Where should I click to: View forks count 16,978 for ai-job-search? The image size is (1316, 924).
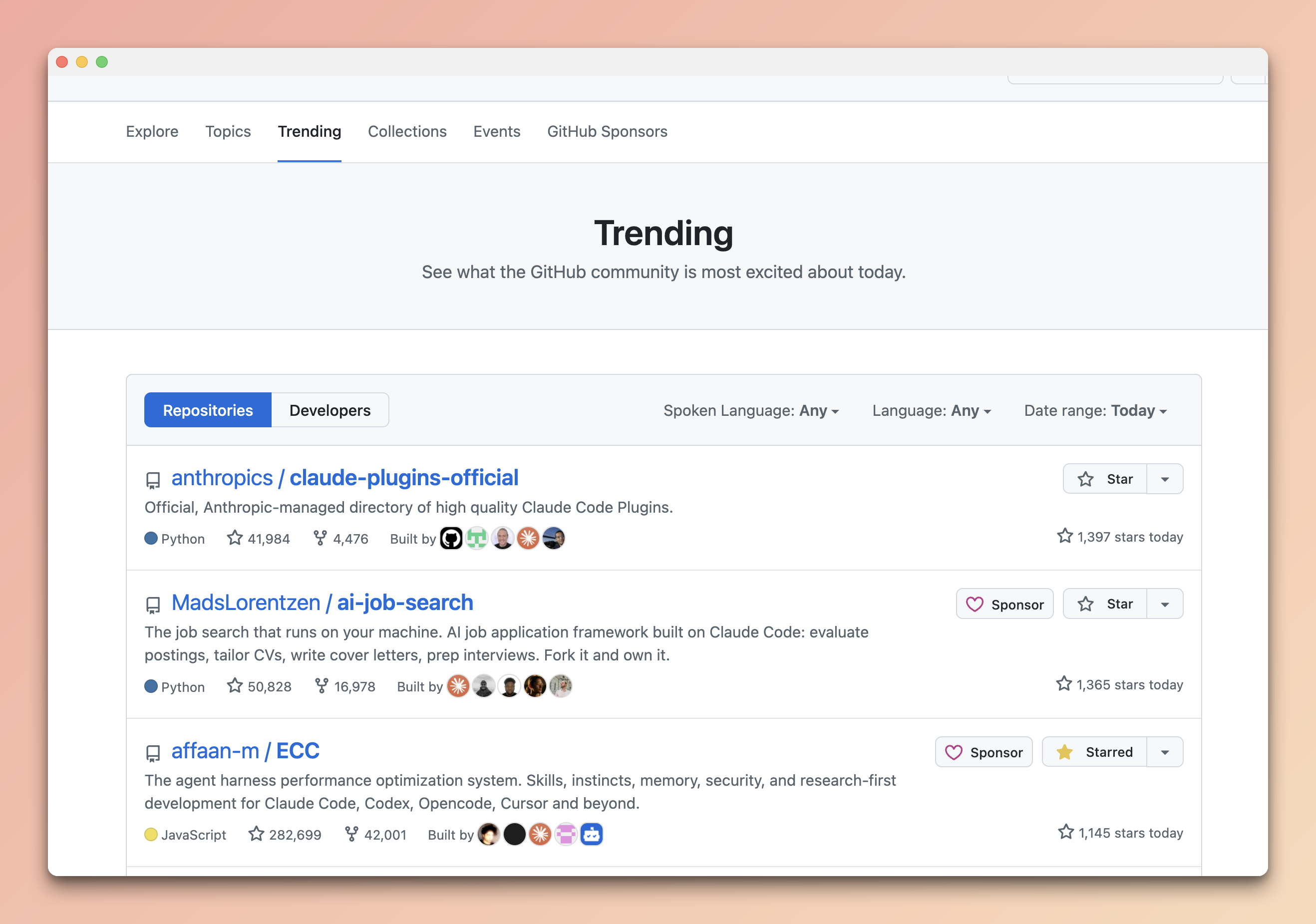(345, 686)
